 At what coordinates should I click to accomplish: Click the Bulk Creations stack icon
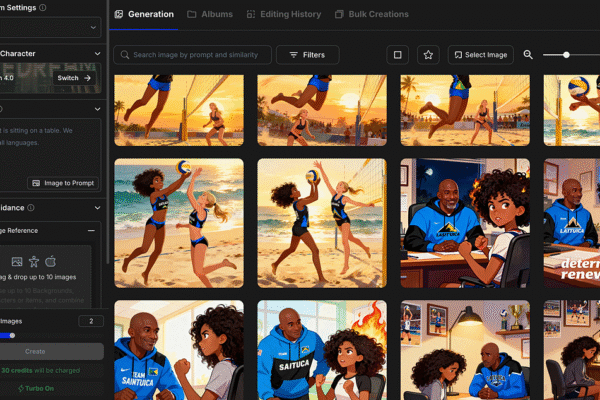[340, 15]
